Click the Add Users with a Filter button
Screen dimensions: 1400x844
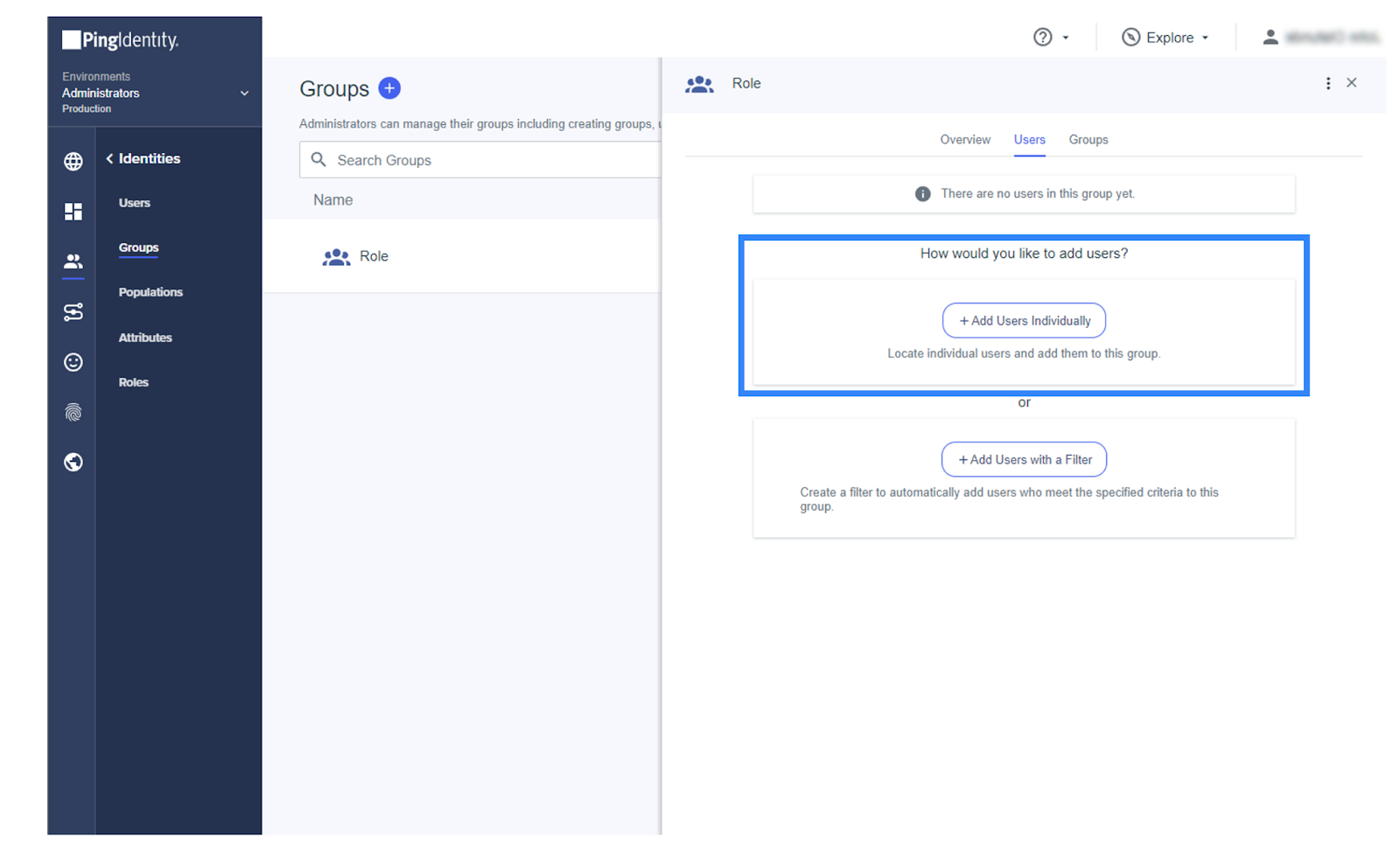pyautogui.click(x=1024, y=460)
